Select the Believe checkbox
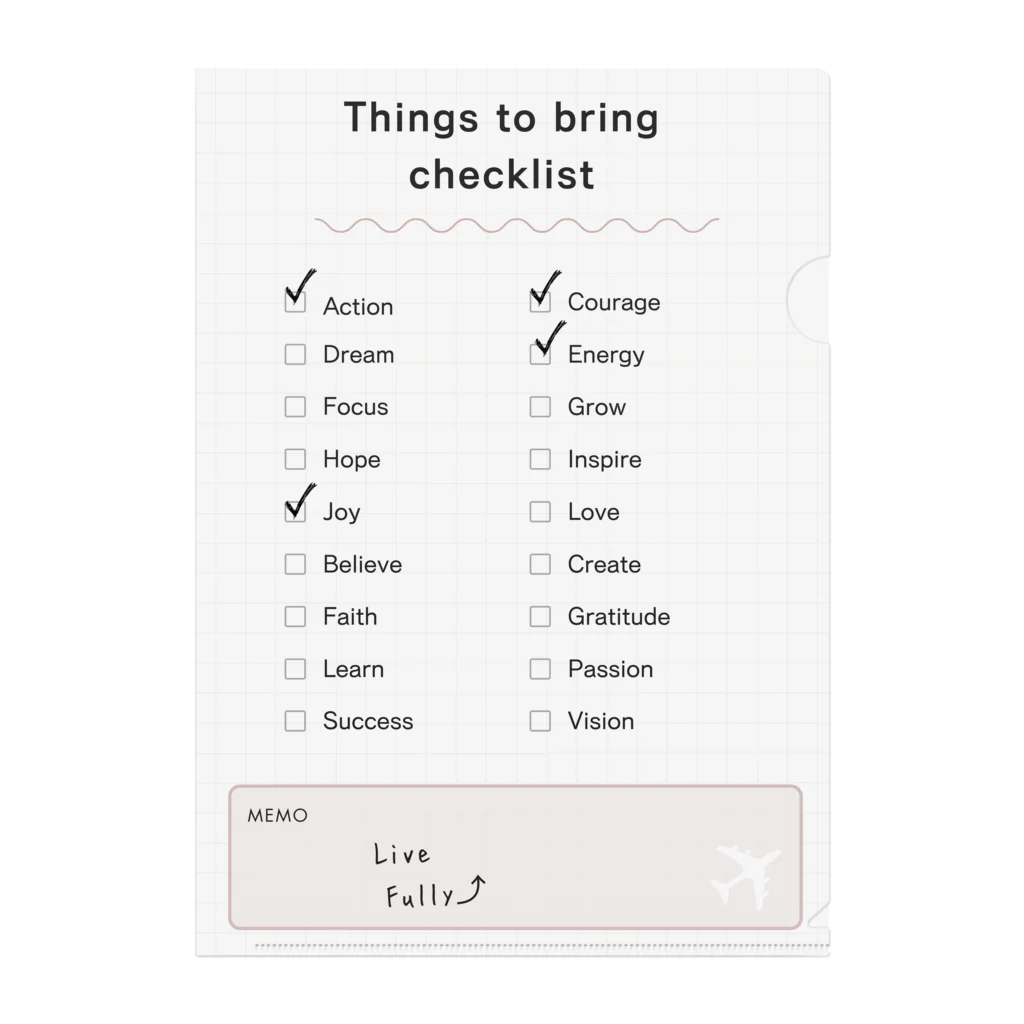1024x1024 pixels. click(x=295, y=564)
